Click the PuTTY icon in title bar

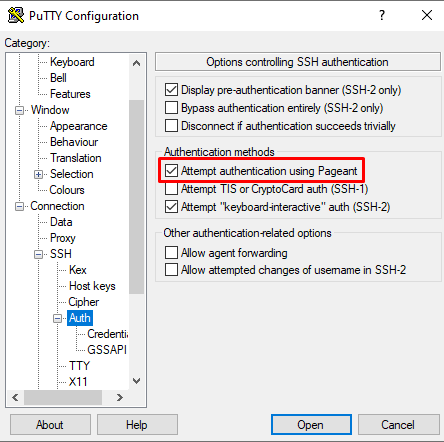click(16, 15)
